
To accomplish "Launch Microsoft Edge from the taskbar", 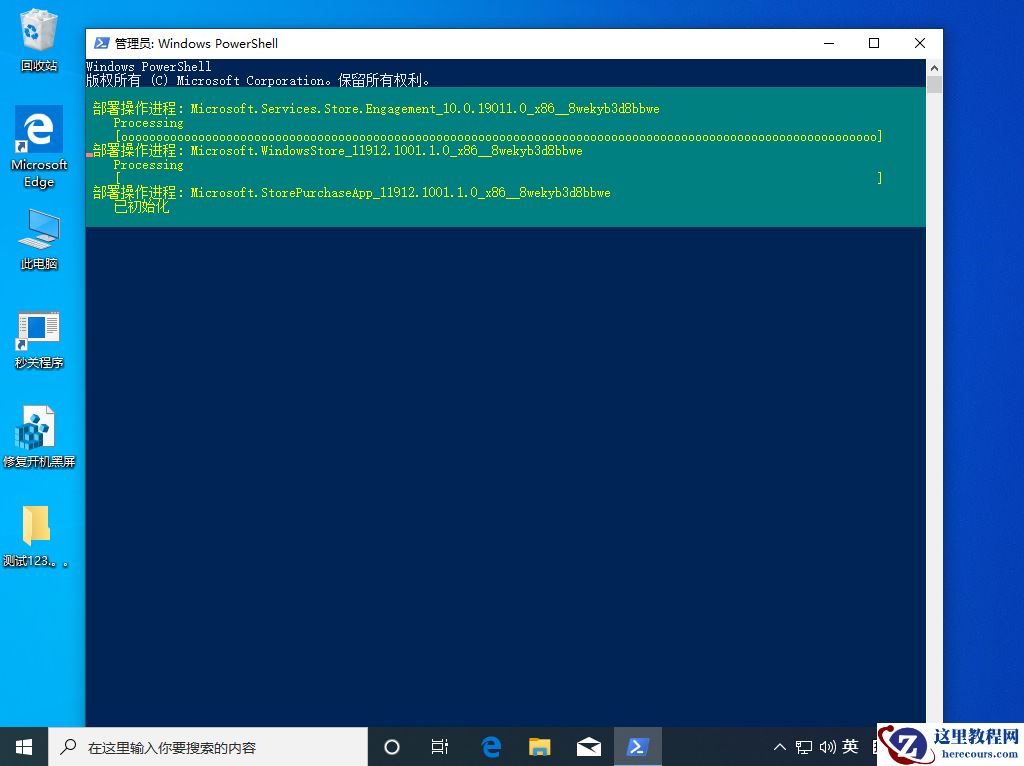I will pos(490,746).
